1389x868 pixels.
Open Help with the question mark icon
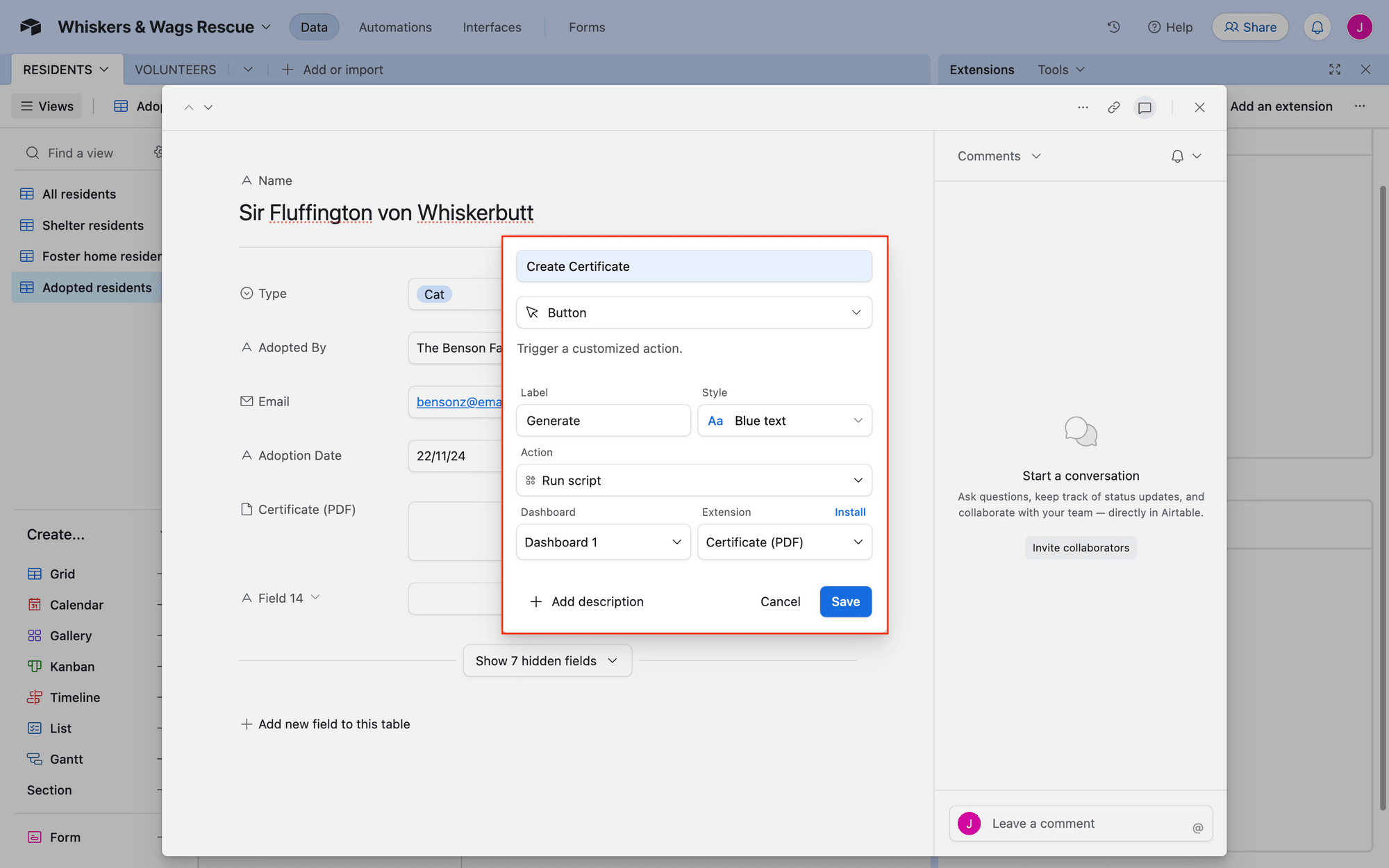coord(1154,27)
